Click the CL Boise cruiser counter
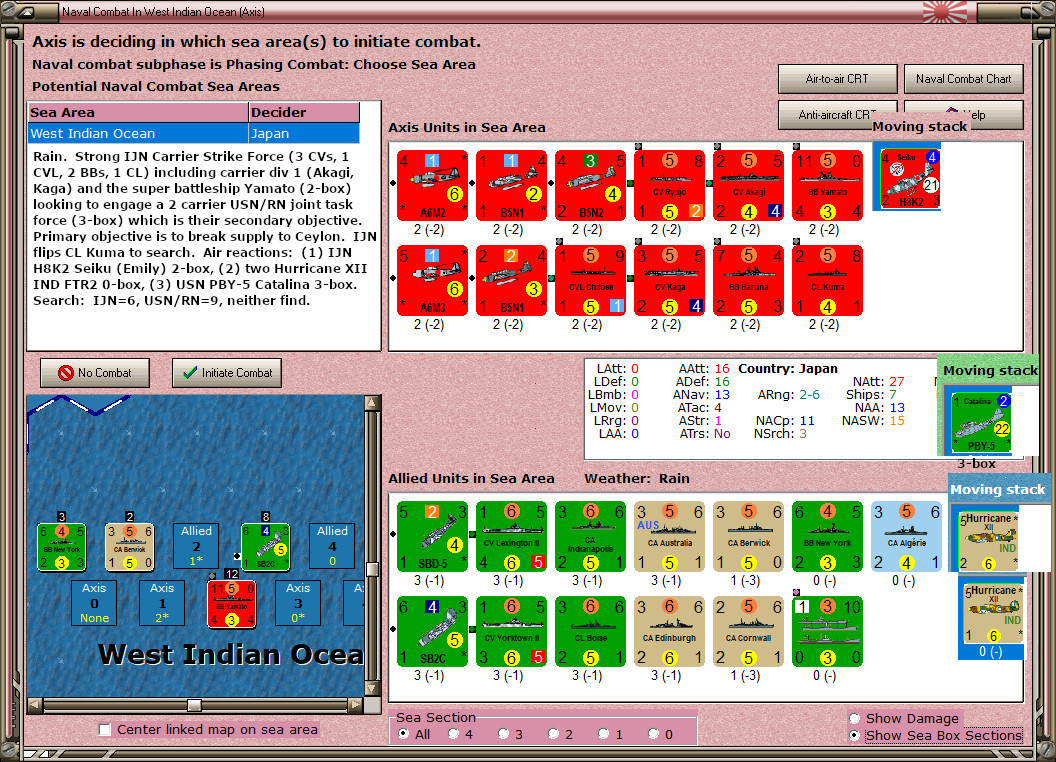Screen dimensions: 1056x762 click(590, 631)
